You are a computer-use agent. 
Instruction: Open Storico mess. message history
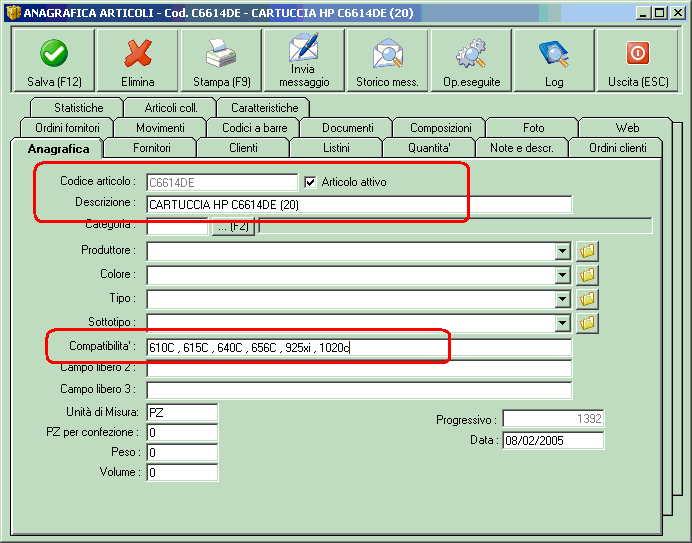(x=387, y=60)
